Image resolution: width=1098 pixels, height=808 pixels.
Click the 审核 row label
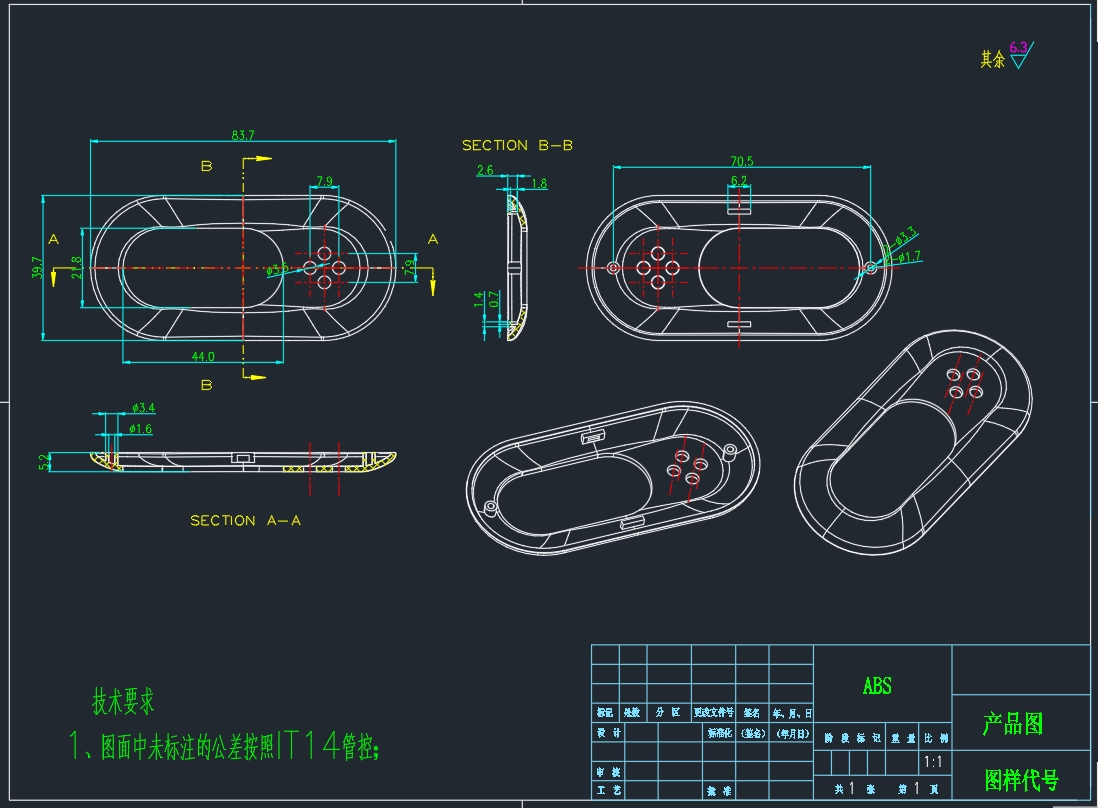(x=609, y=772)
